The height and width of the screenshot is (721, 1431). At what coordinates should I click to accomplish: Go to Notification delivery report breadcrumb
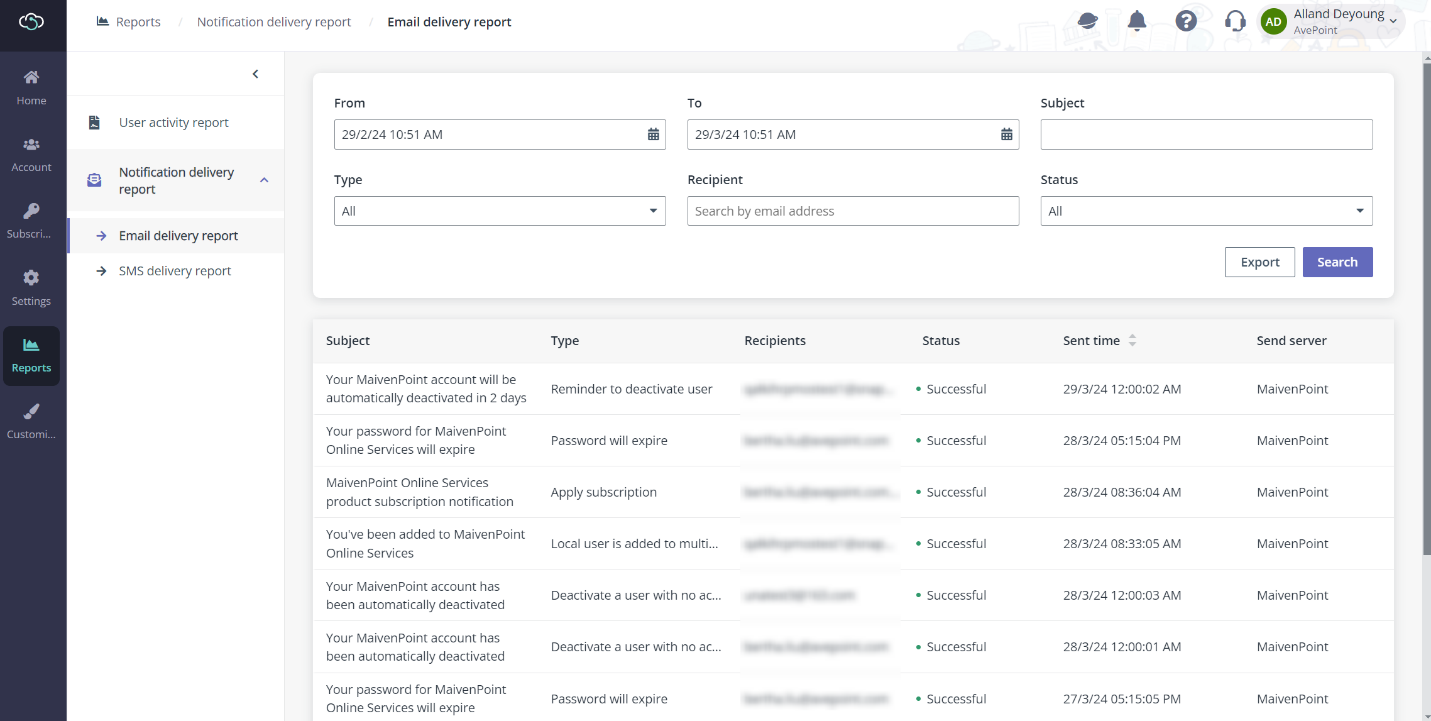click(274, 22)
